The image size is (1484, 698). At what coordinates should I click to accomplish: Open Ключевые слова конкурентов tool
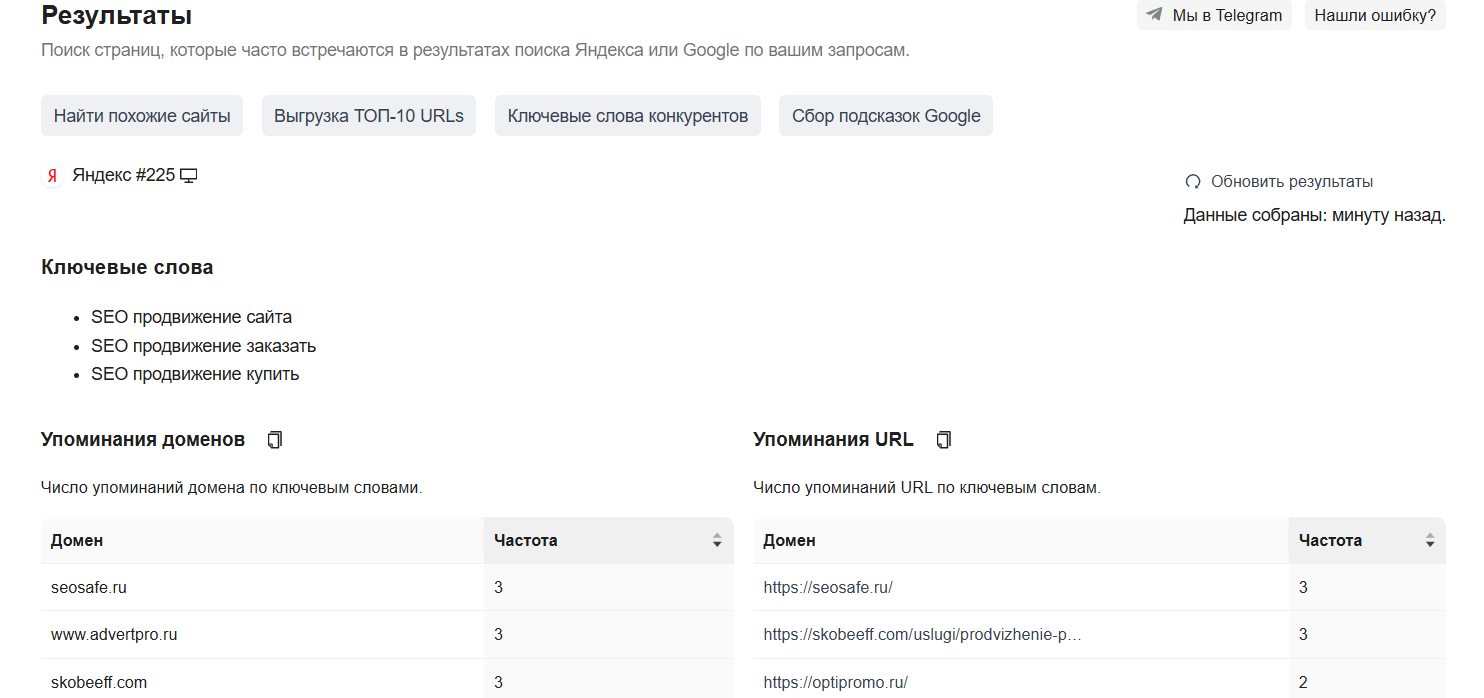[628, 116]
